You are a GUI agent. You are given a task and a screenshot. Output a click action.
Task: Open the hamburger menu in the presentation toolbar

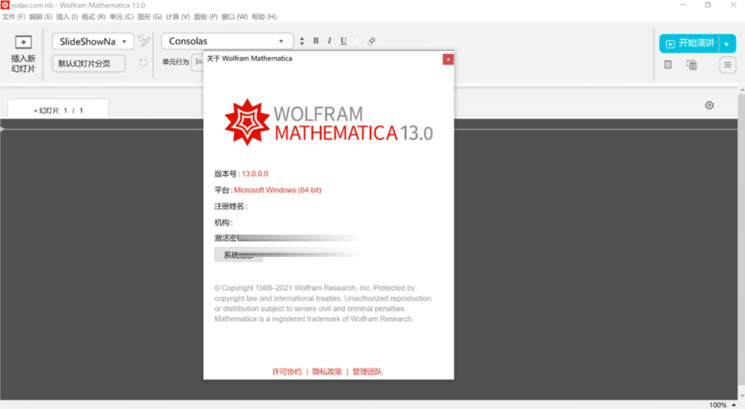pyautogui.click(x=727, y=65)
